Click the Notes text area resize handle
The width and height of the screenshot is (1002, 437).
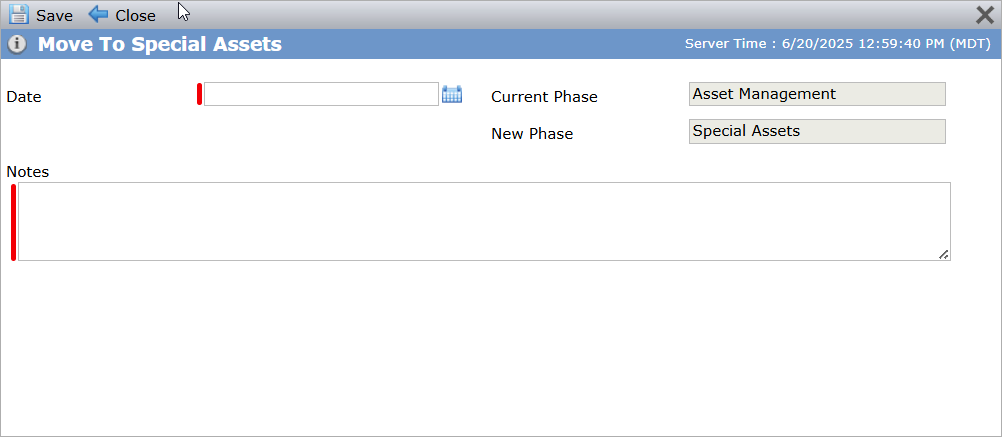click(x=943, y=254)
